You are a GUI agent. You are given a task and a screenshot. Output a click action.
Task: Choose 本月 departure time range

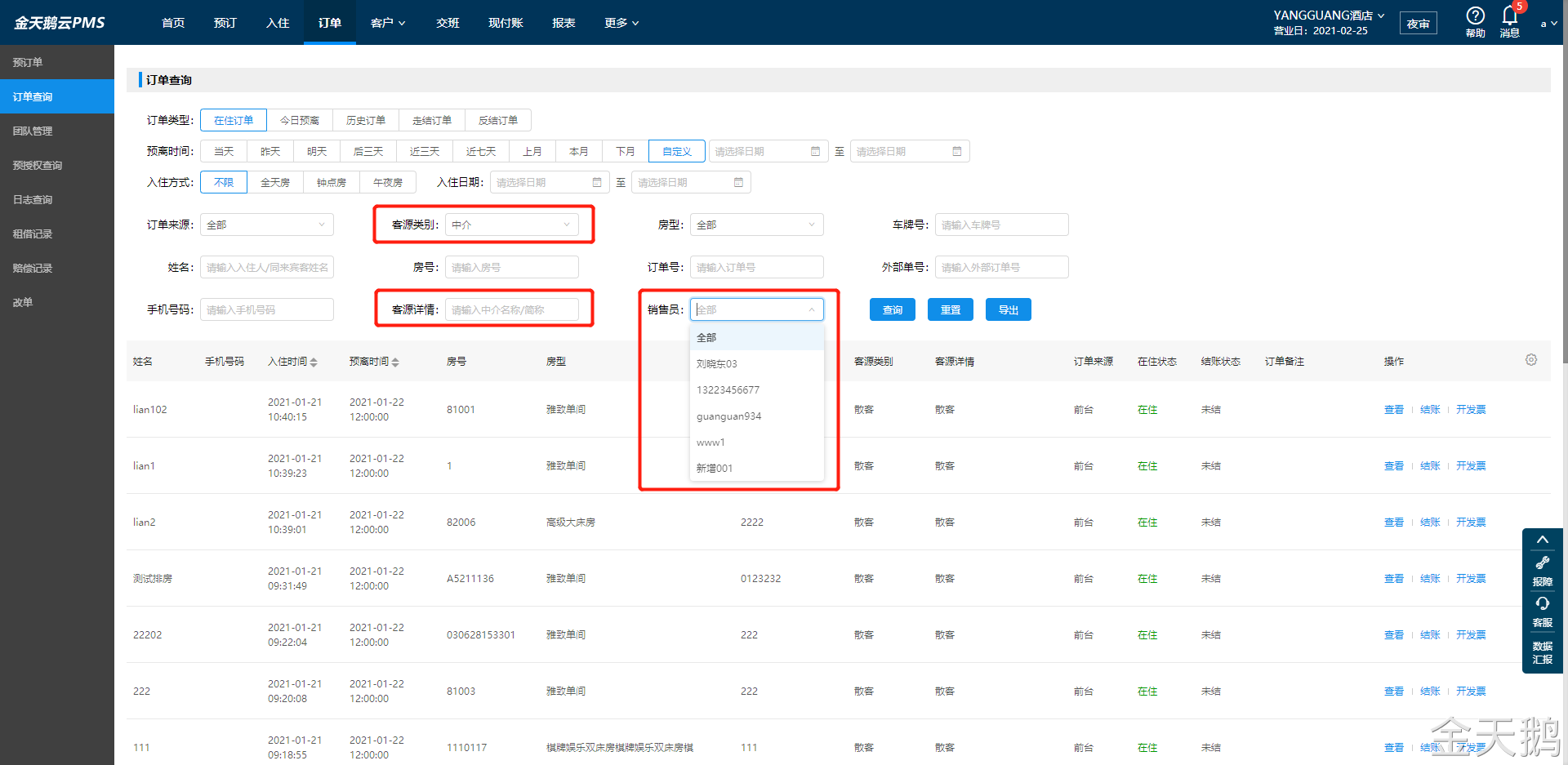pos(579,152)
